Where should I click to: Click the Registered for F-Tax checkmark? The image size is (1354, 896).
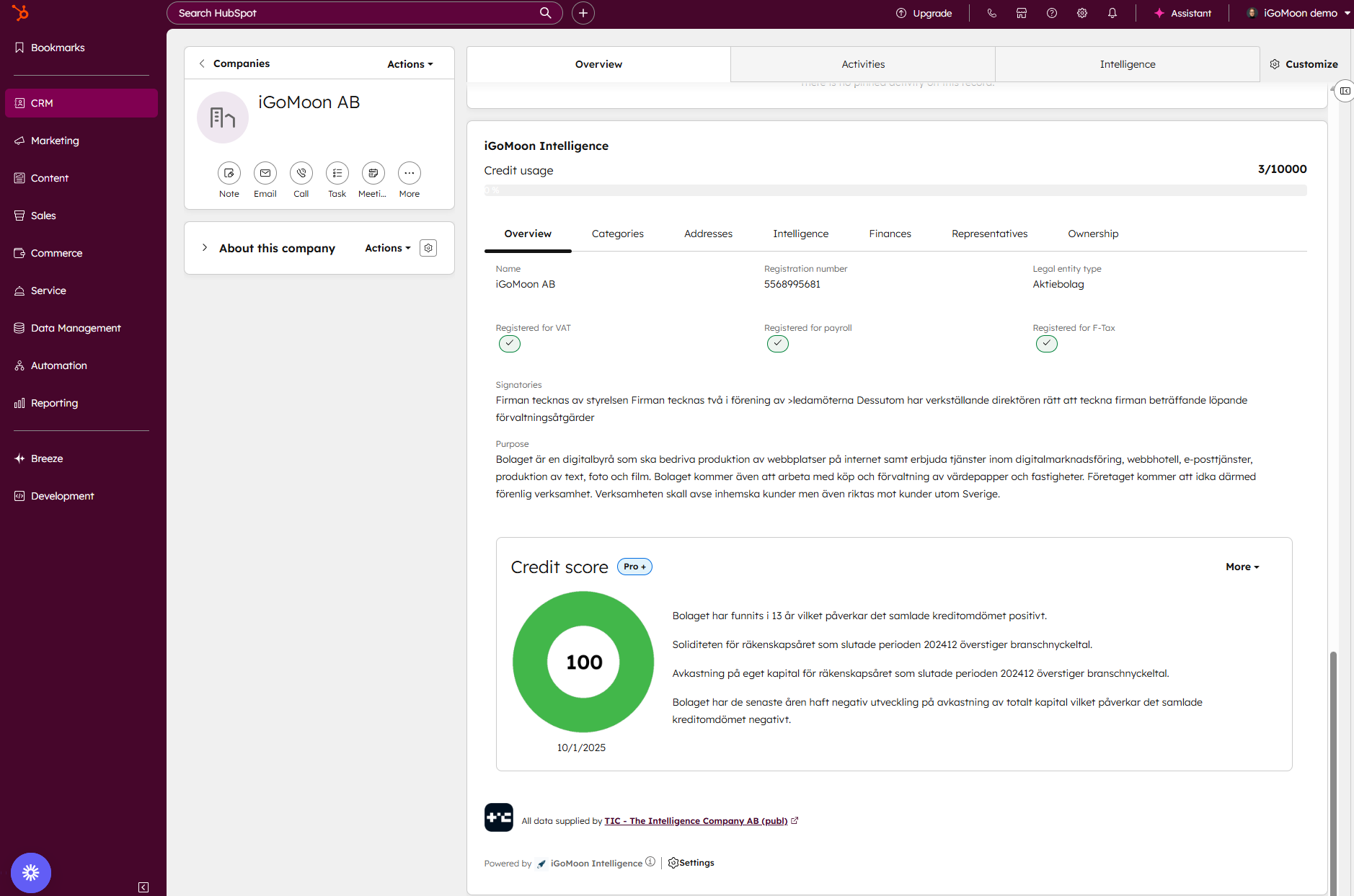click(1046, 344)
